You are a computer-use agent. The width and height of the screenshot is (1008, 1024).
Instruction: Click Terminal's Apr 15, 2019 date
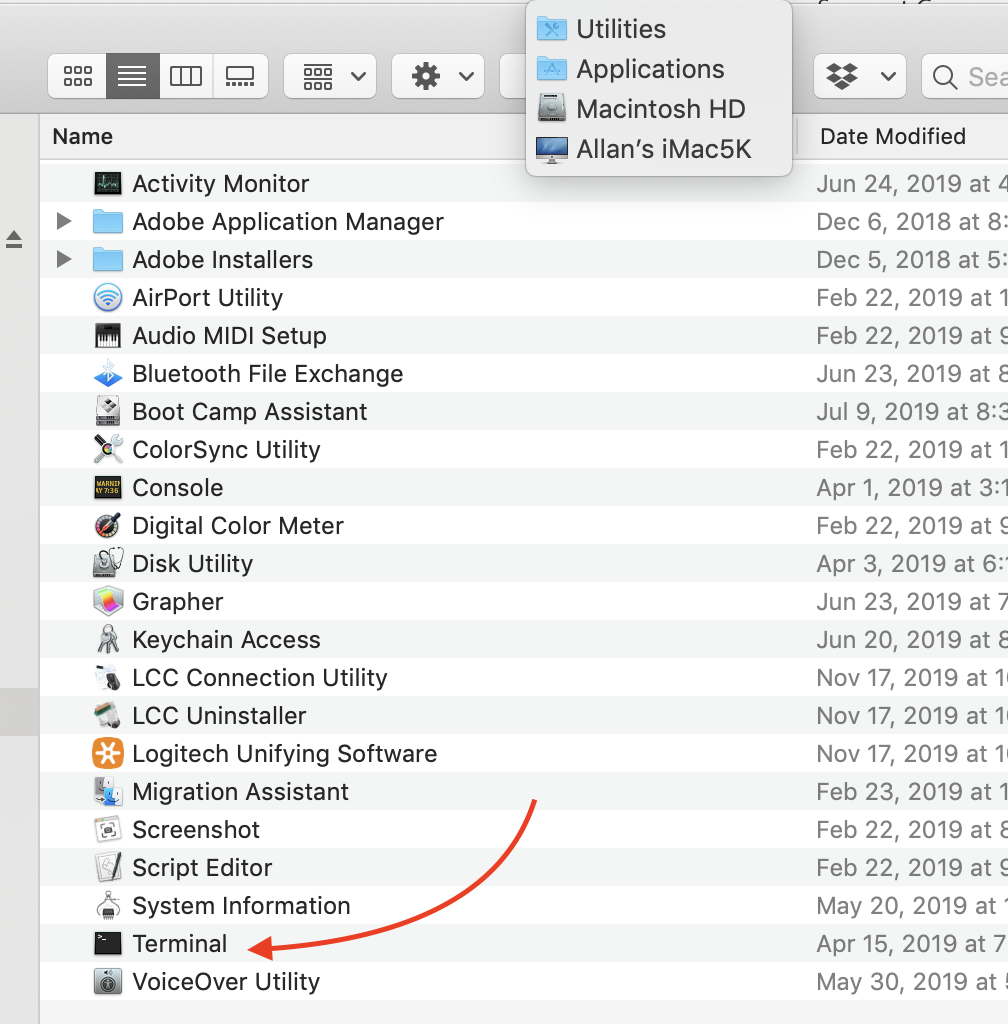click(x=911, y=944)
